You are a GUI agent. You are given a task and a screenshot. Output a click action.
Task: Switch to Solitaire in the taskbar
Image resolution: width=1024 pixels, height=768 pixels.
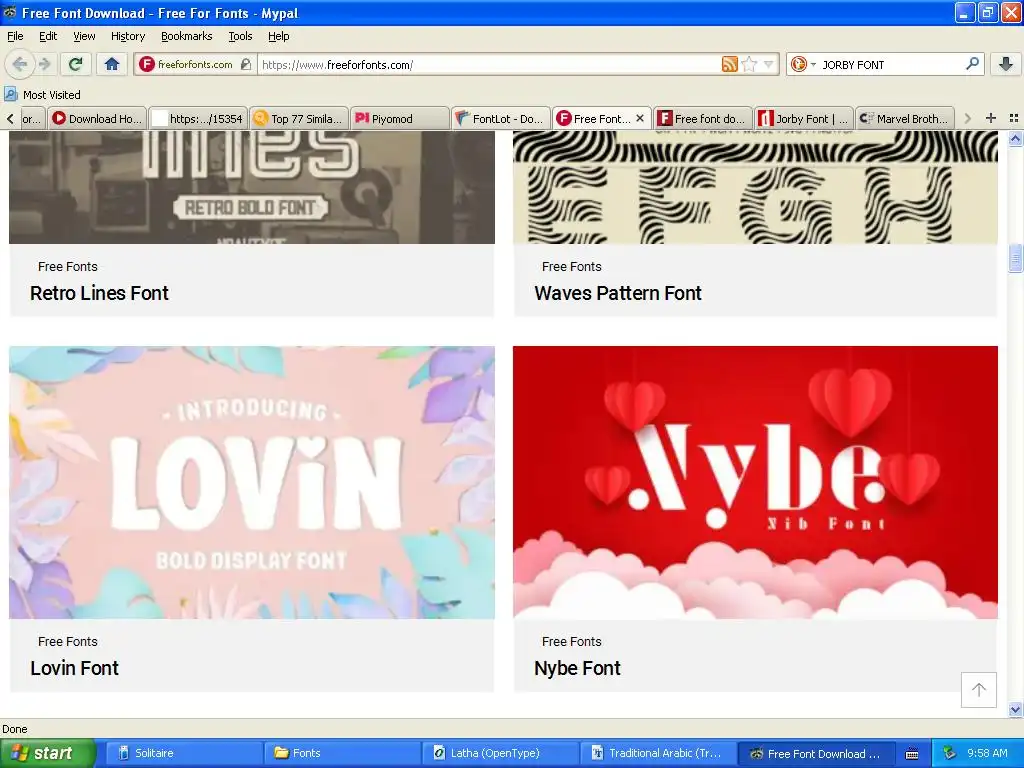(184, 753)
